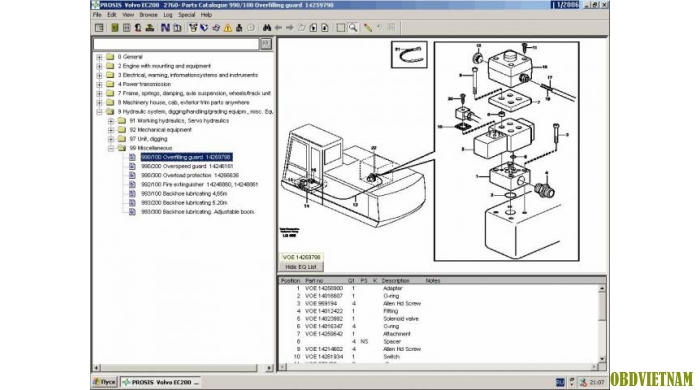
Task: Open the Special menu
Action: pos(187,15)
